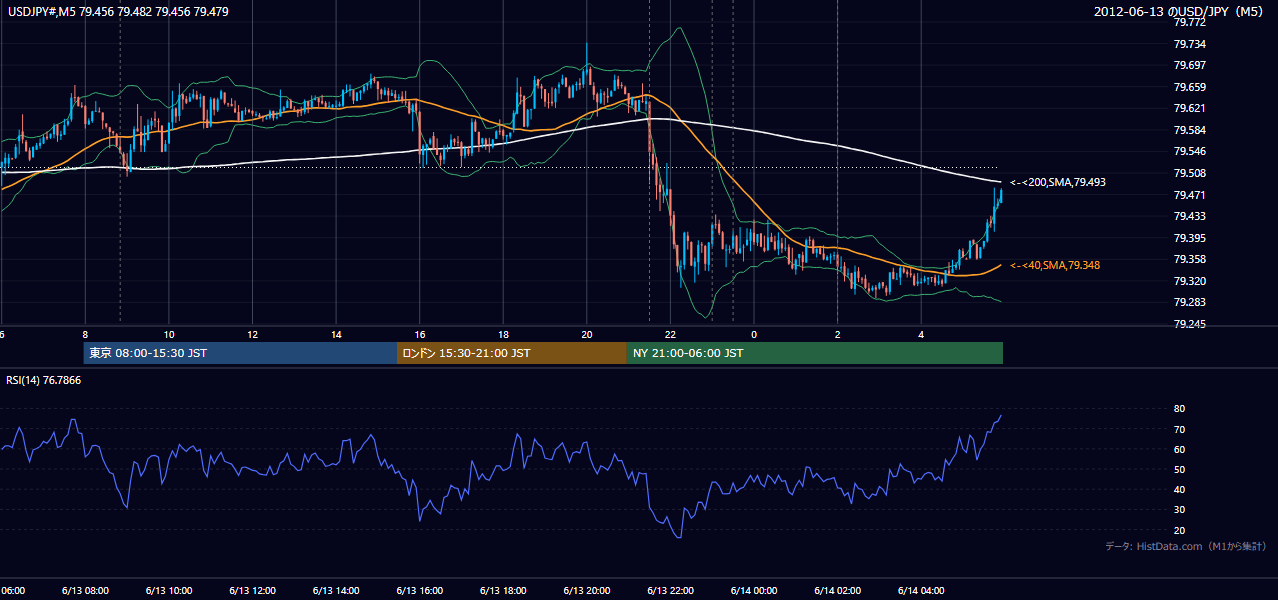Click RSI scale value 60
The height and width of the screenshot is (600, 1278).
tap(1180, 449)
